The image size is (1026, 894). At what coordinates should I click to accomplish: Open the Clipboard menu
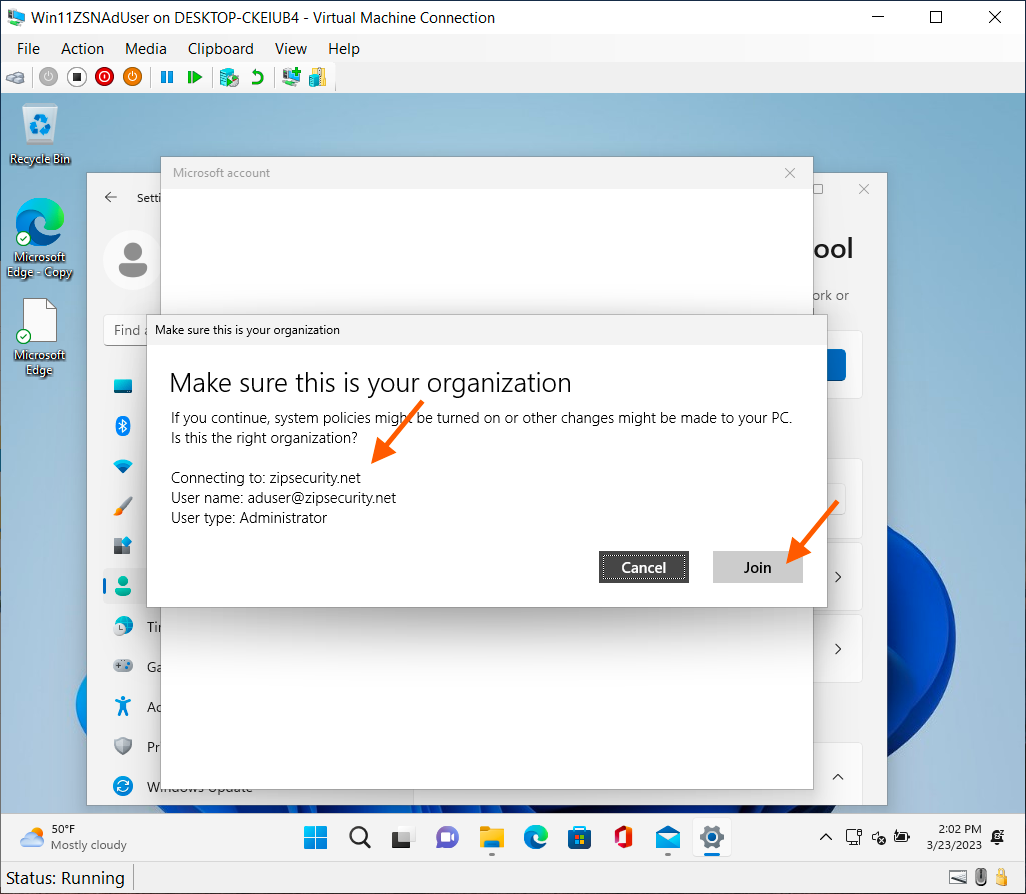pos(220,48)
